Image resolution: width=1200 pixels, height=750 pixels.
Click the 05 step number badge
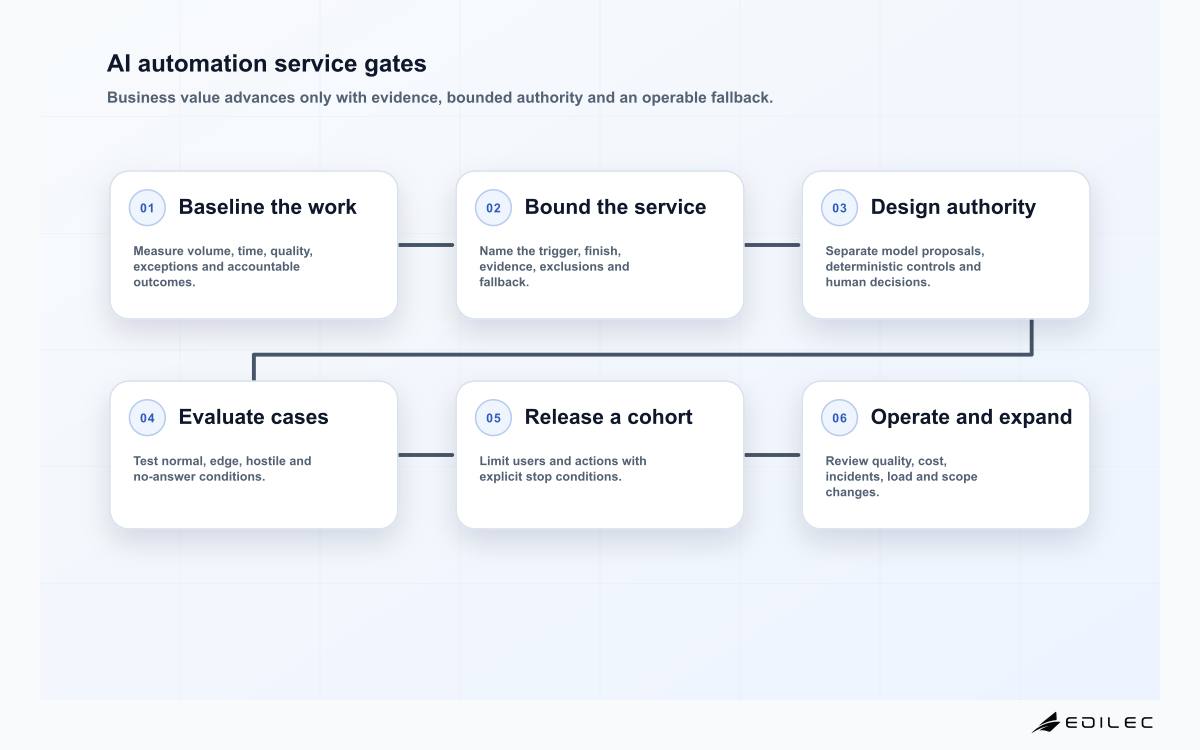[x=493, y=418]
